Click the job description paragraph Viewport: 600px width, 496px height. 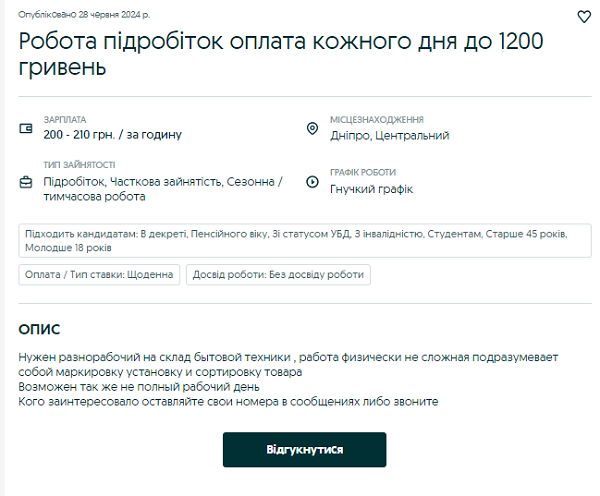[x=288, y=379]
